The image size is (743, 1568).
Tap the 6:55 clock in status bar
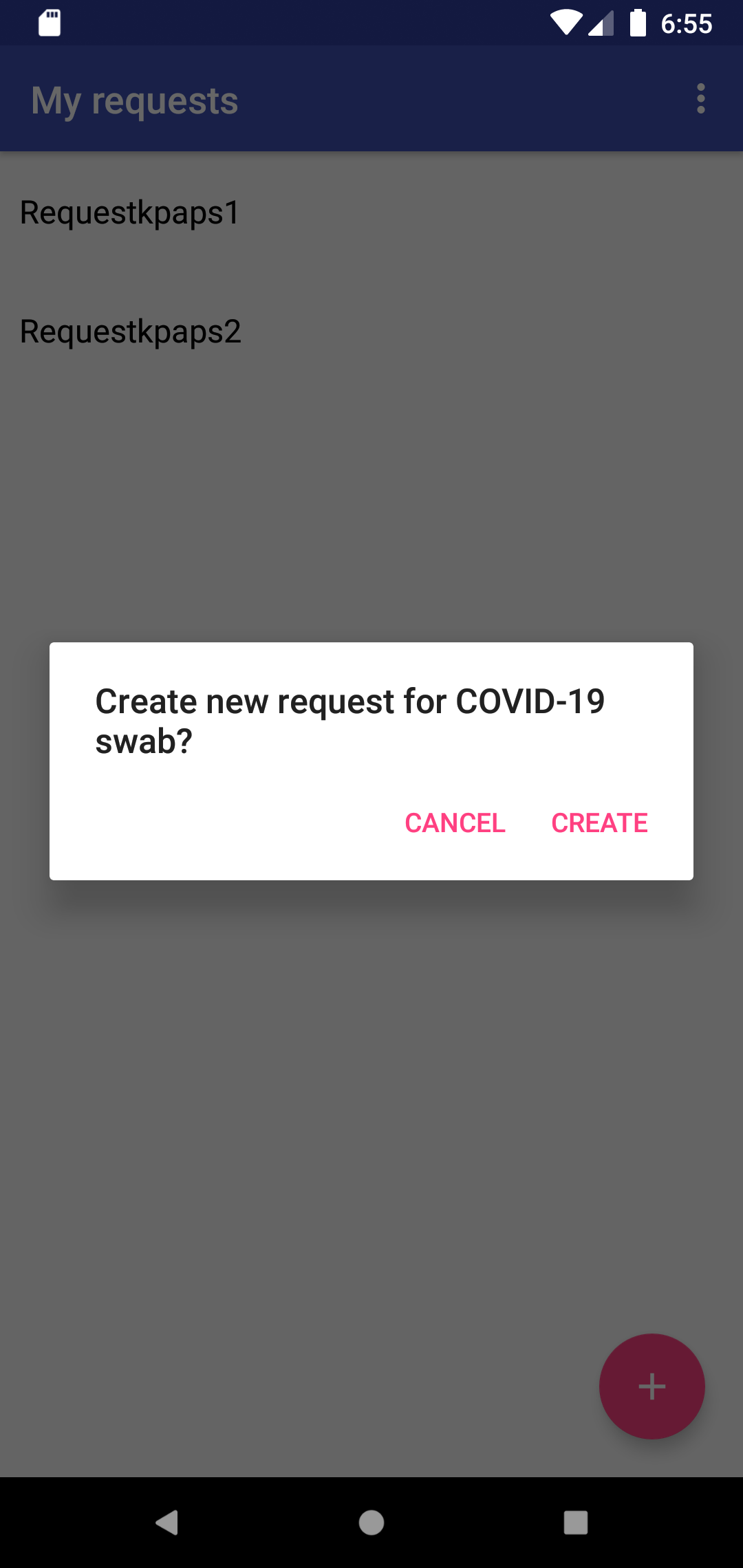click(686, 24)
